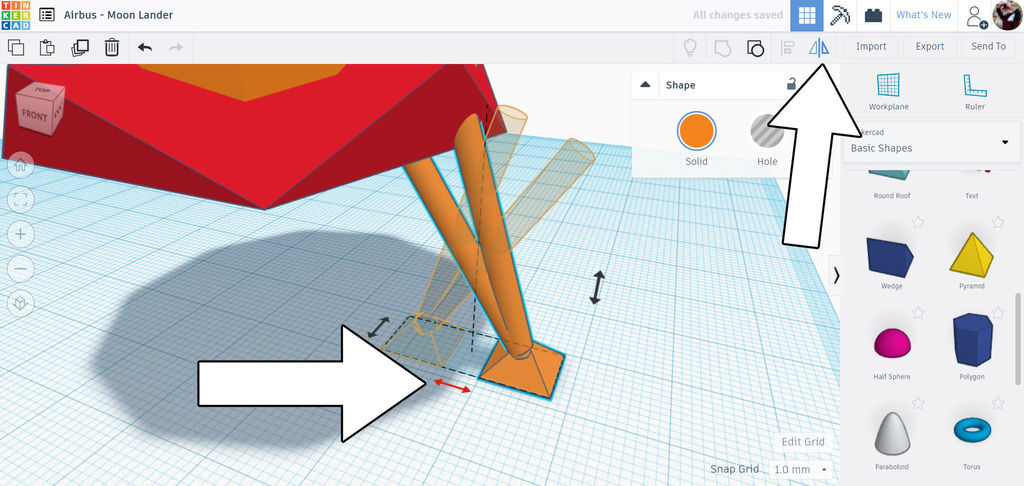Click the Paste icon in toolbar
This screenshot has height=486, width=1024.
[47, 47]
